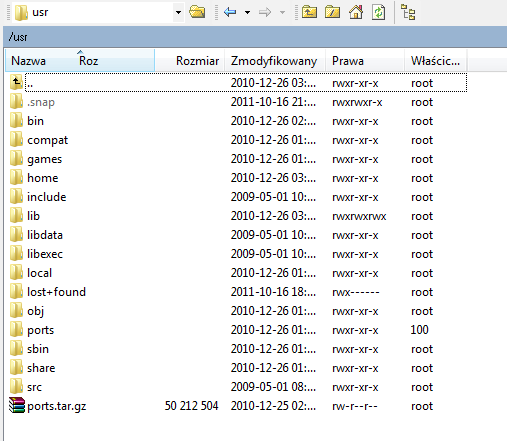The width and height of the screenshot is (507, 441).
Task: Select the share folder
Action: 41,368
